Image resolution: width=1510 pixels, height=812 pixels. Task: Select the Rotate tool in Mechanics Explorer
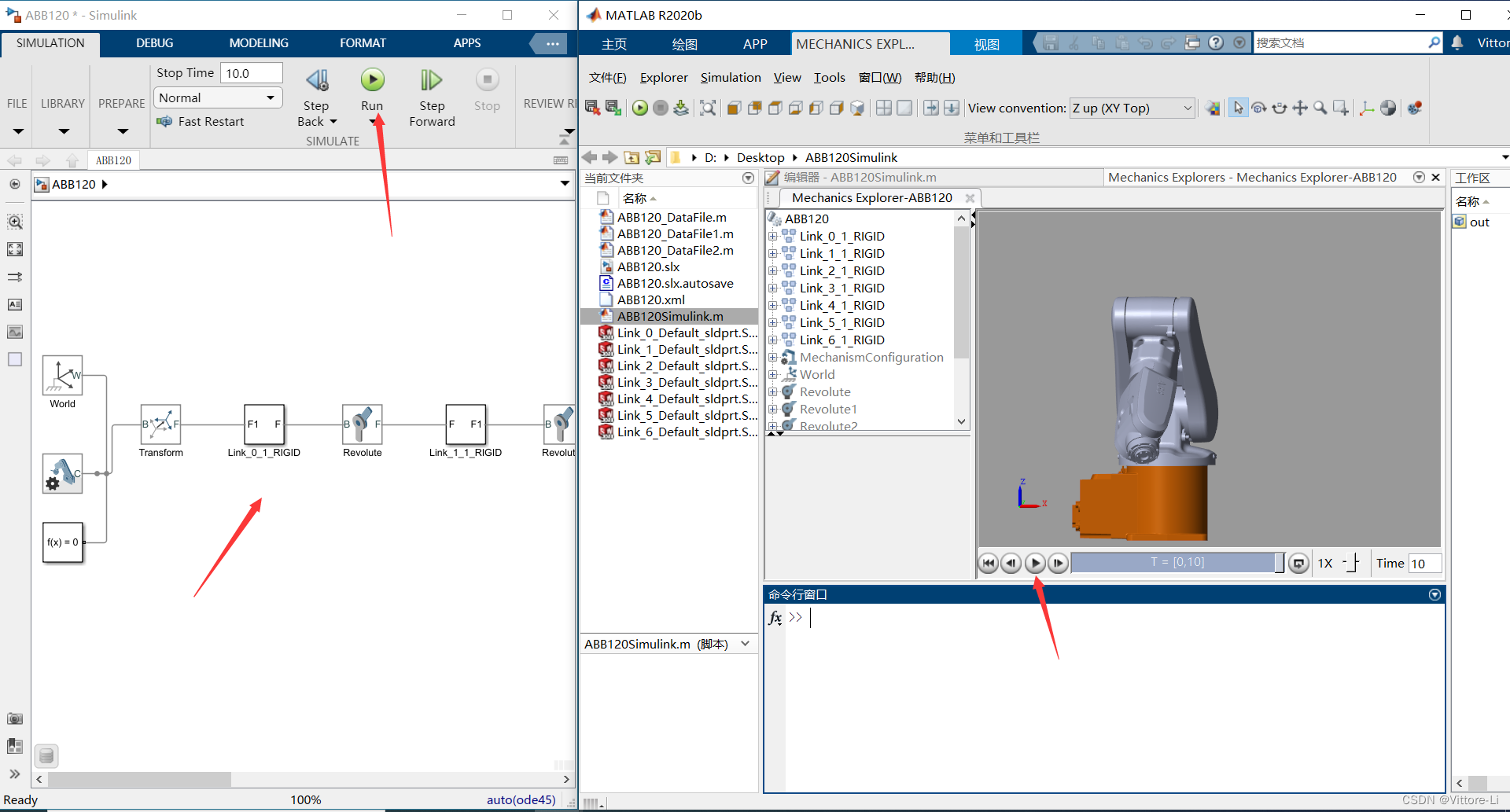[x=1257, y=108]
